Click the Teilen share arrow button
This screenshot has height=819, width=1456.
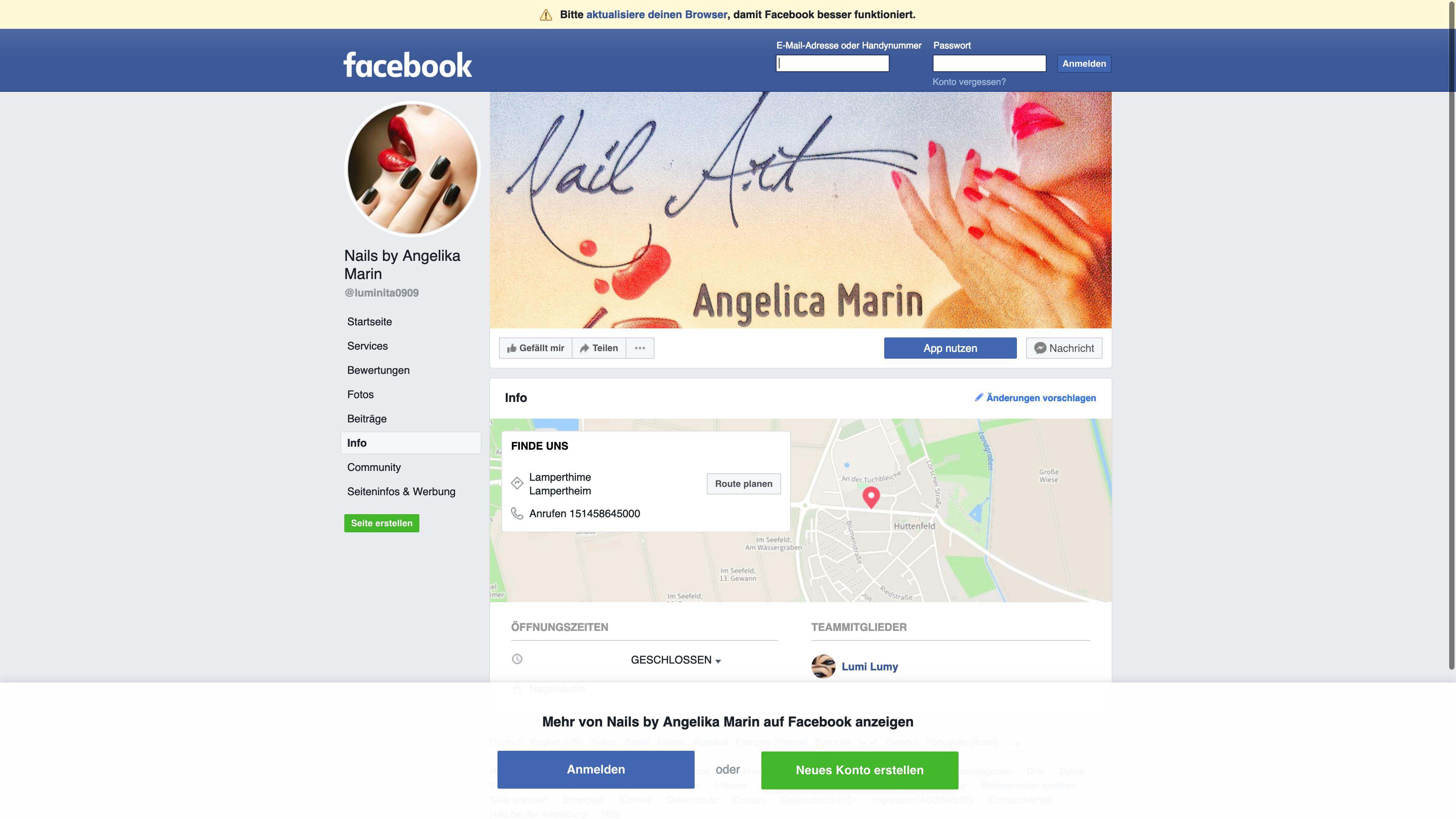pyautogui.click(x=599, y=348)
